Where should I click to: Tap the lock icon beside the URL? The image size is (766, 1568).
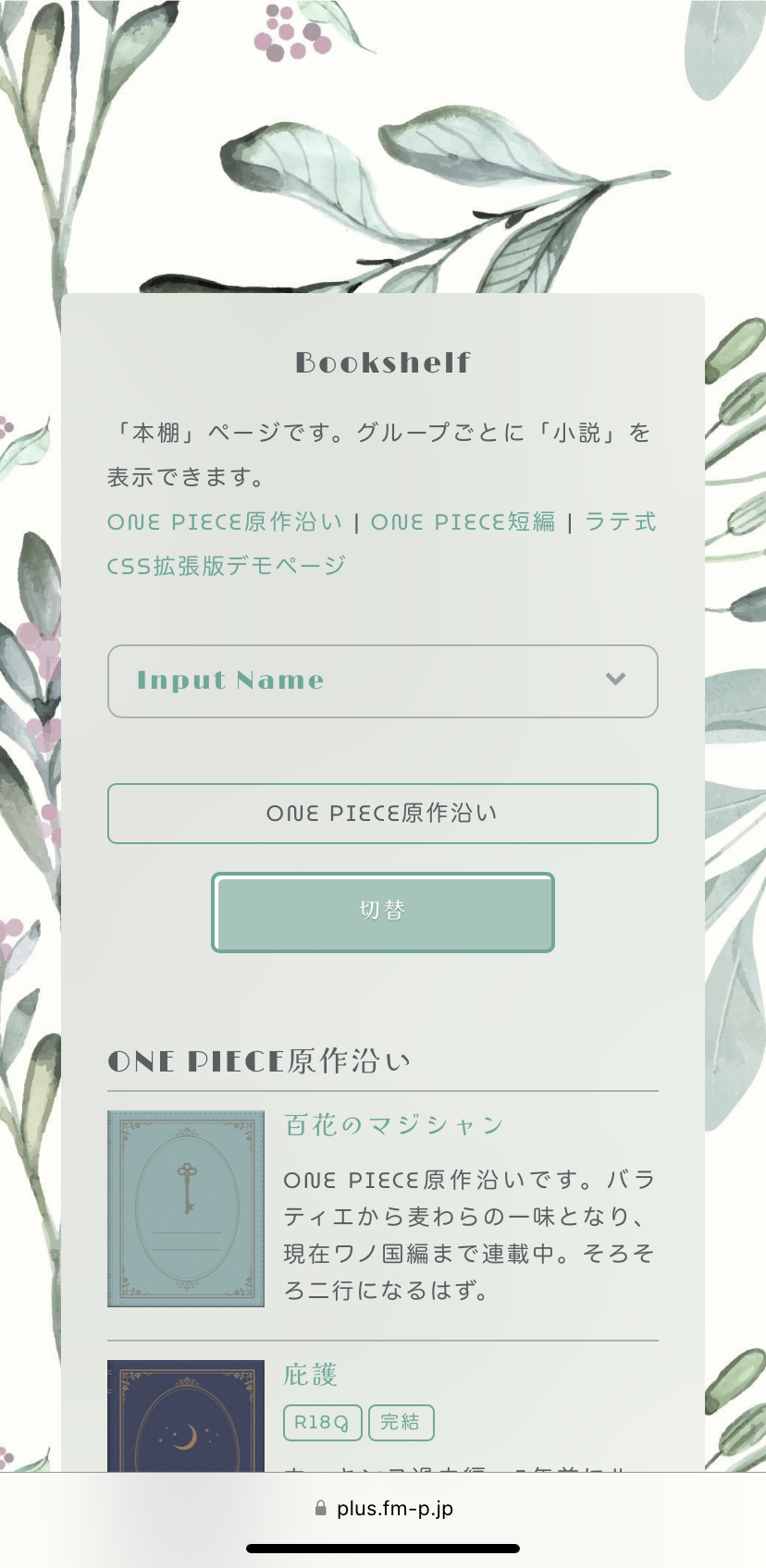click(321, 1508)
